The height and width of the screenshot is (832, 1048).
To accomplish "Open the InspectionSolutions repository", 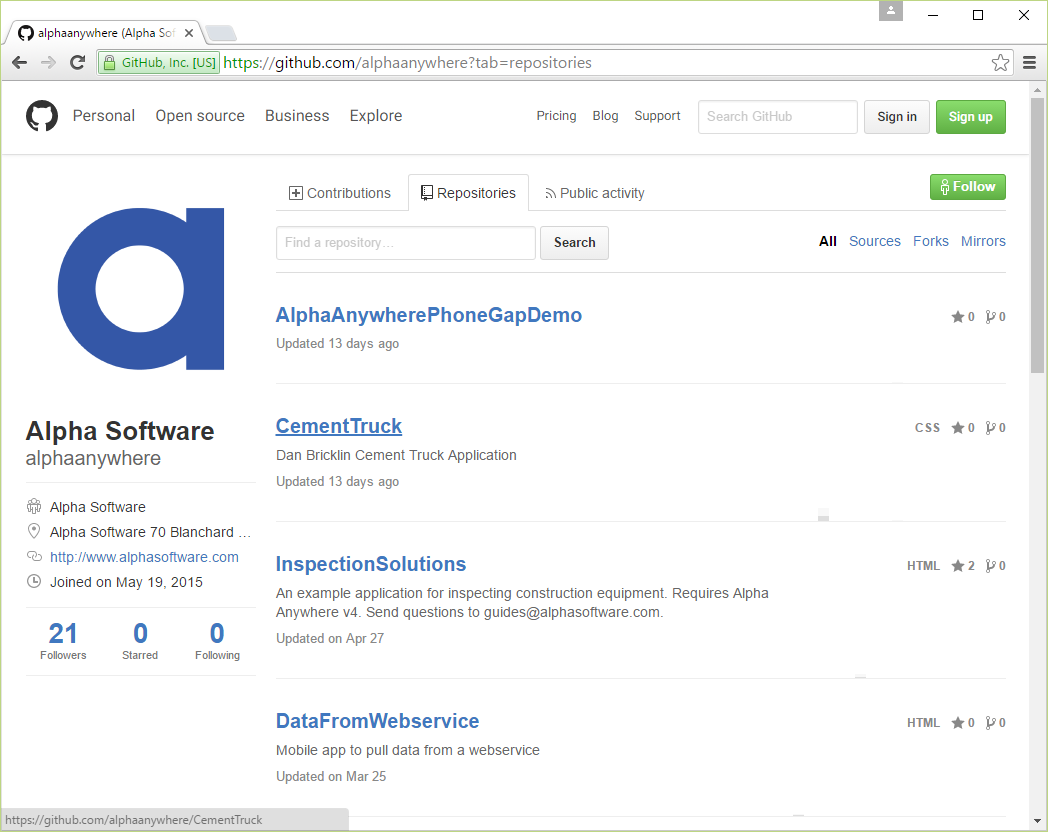I will (x=371, y=564).
